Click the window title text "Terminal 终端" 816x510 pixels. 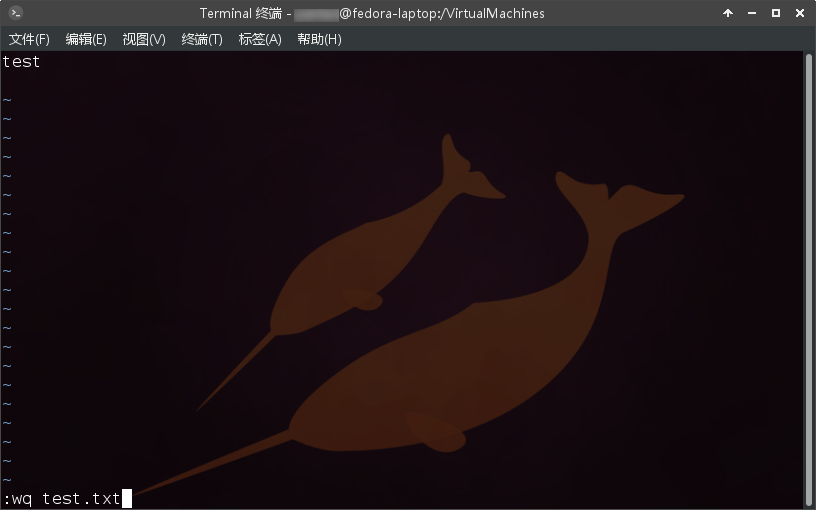point(244,13)
